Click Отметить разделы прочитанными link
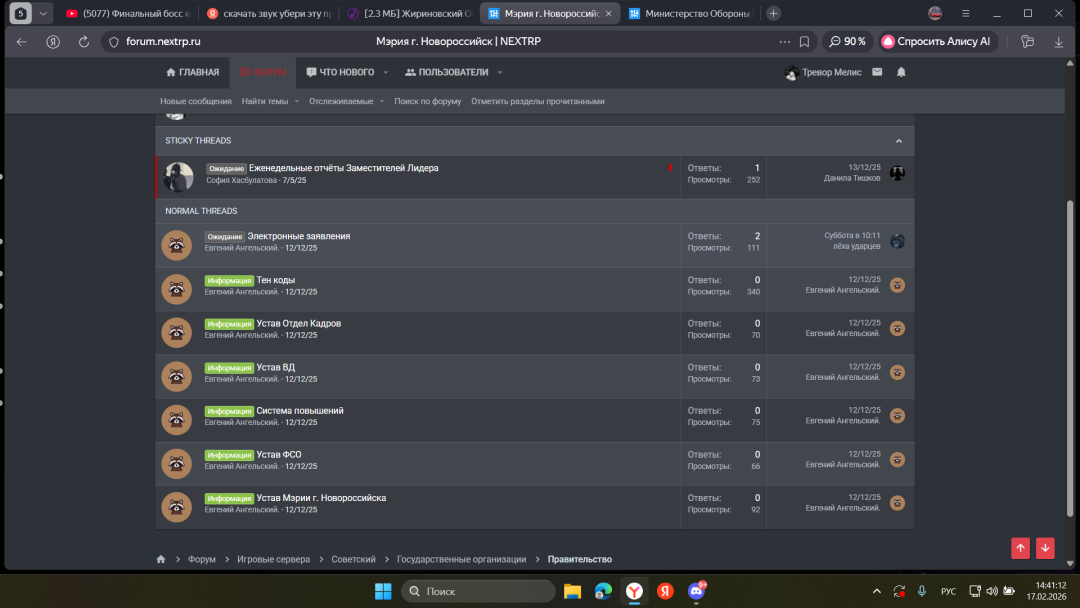 [x=538, y=101]
